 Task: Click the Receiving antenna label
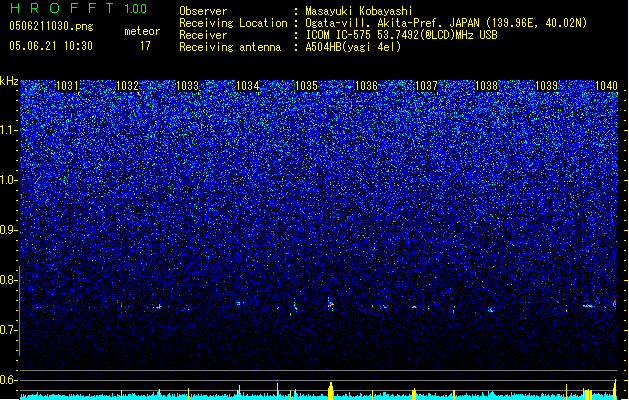coord(230,47)
